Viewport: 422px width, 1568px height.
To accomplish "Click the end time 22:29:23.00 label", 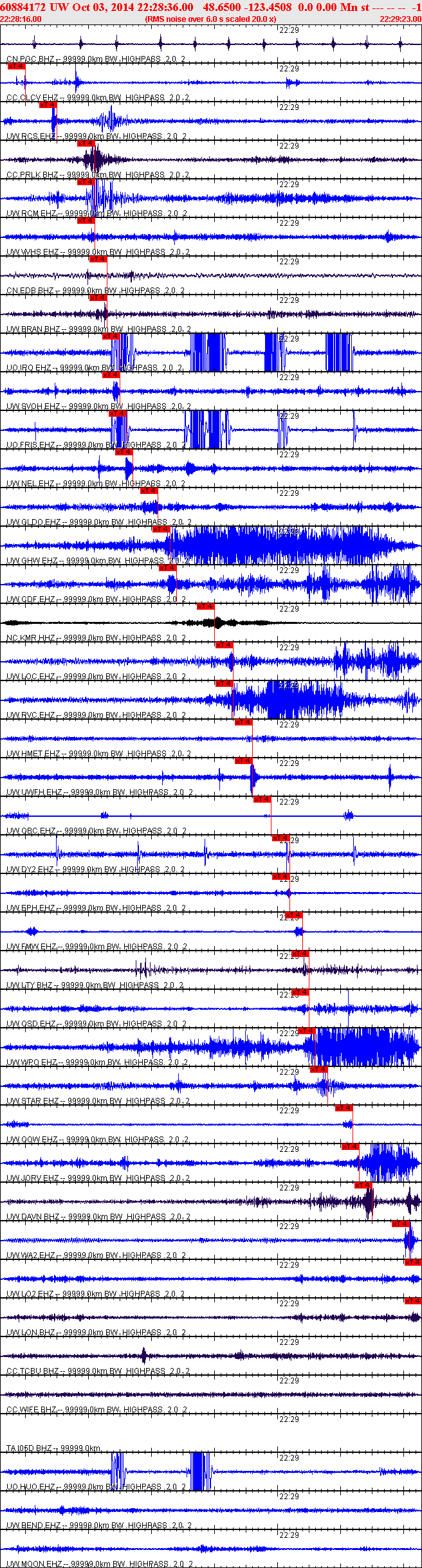I will [400, 19].
